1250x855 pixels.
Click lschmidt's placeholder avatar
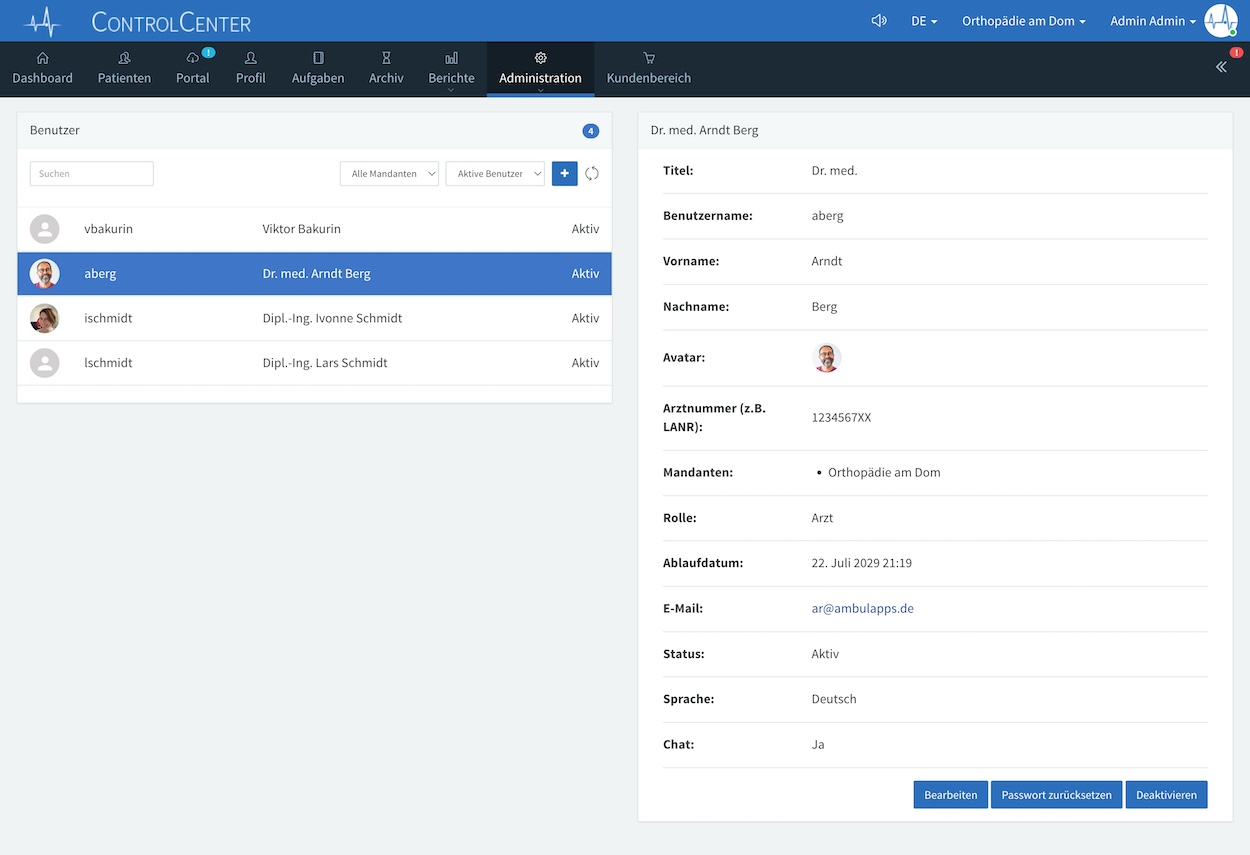45,363
